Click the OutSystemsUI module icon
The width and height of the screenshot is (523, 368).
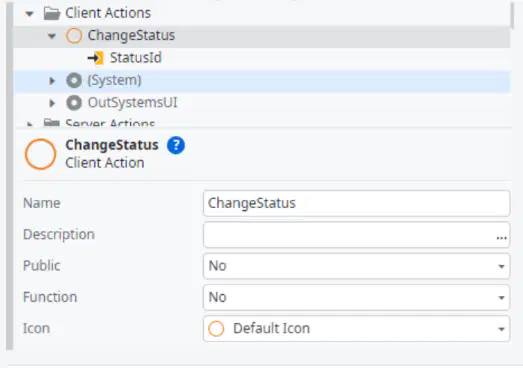click(74, 103)
